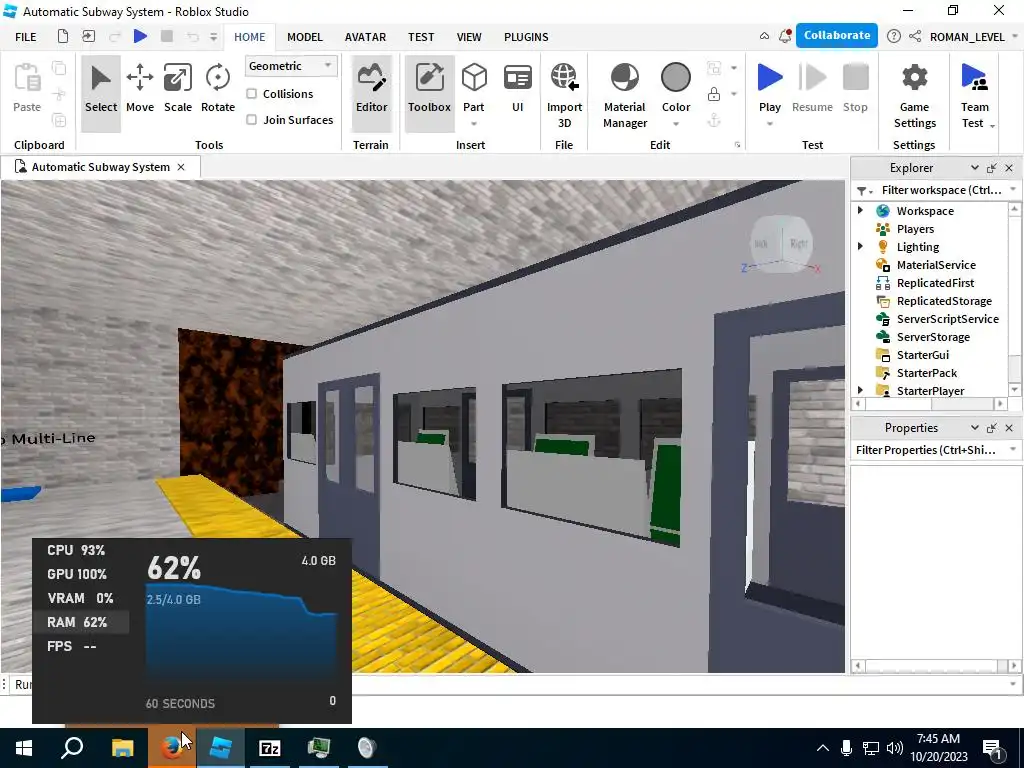
Task: Click the Collaborate button
Action: (837, 35)
